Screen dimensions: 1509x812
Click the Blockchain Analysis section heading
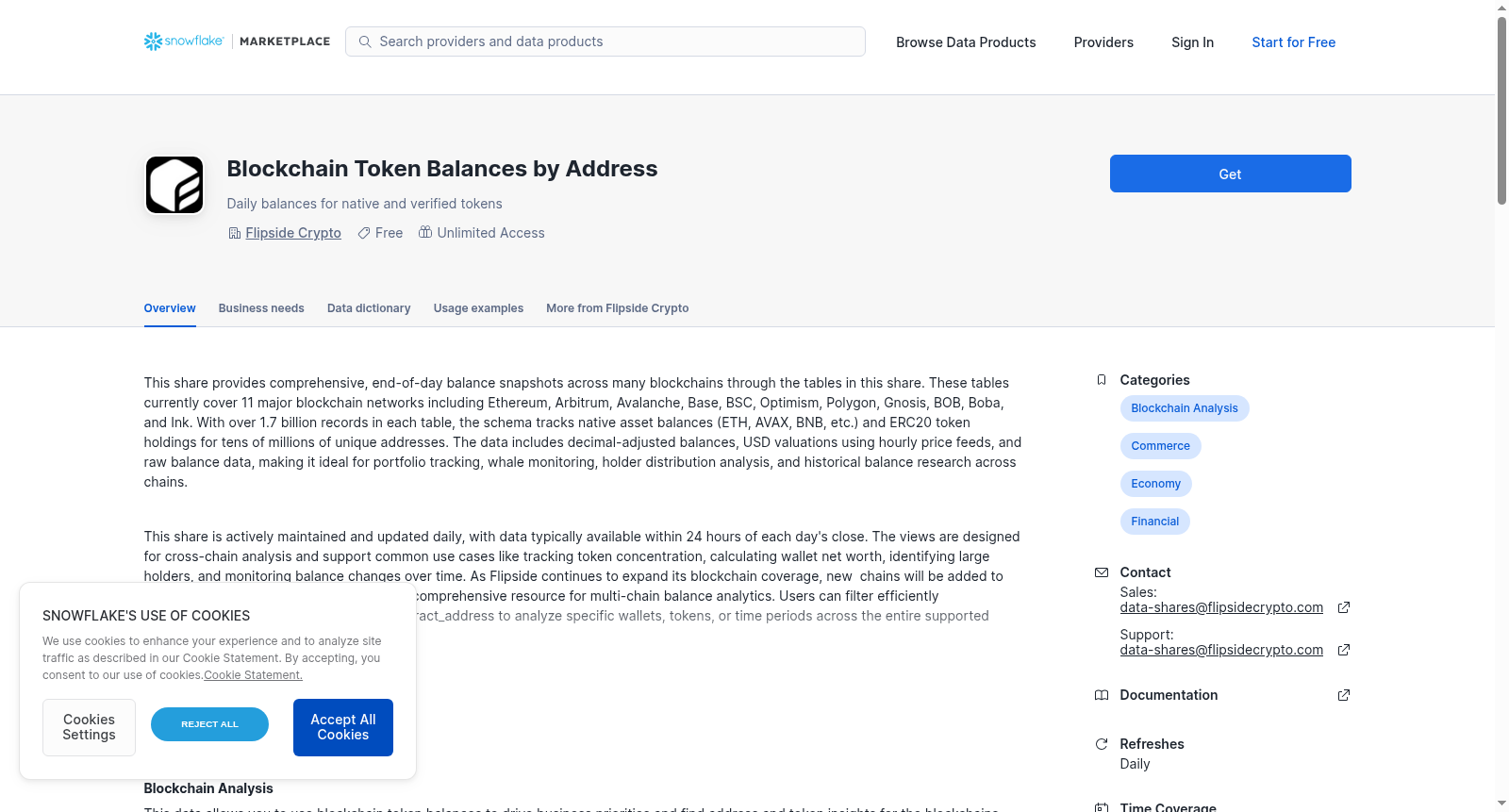pyautogui.click(x=208, y=788)
